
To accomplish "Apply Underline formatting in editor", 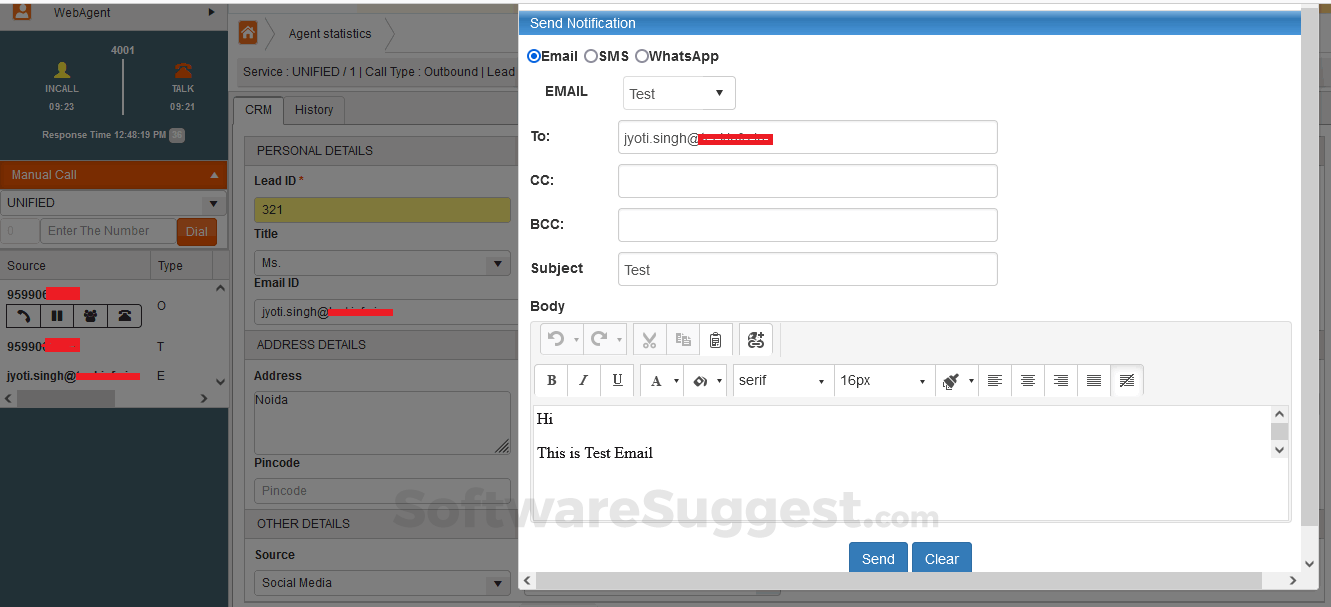I will point(617,380).
